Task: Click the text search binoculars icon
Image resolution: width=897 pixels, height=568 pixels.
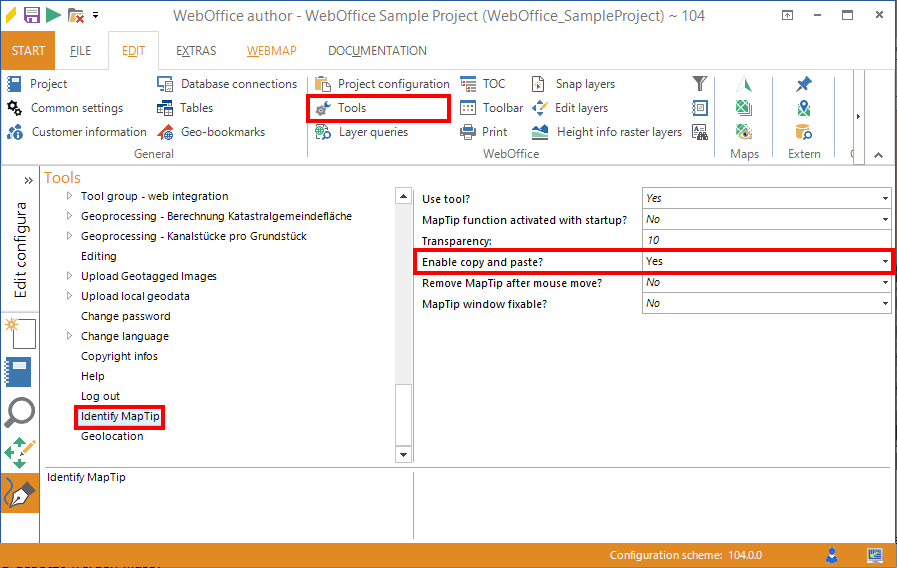Action: click(x=700, y=132)
